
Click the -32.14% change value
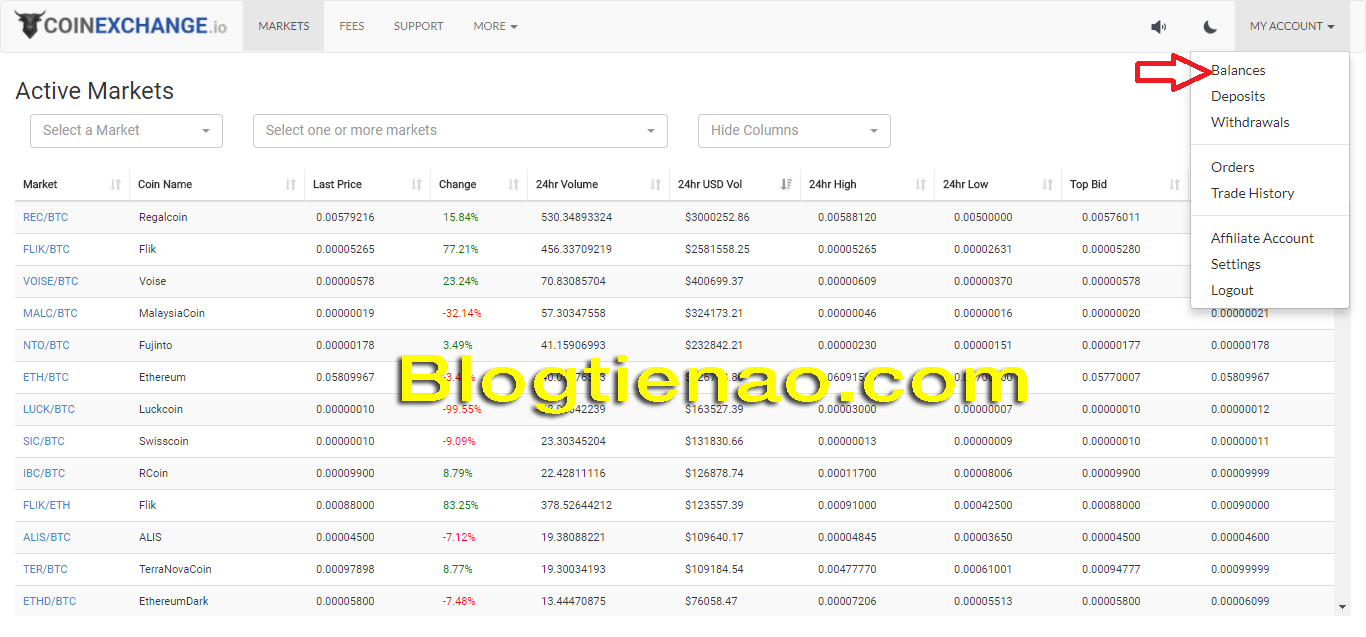click(x=462, y=313)
